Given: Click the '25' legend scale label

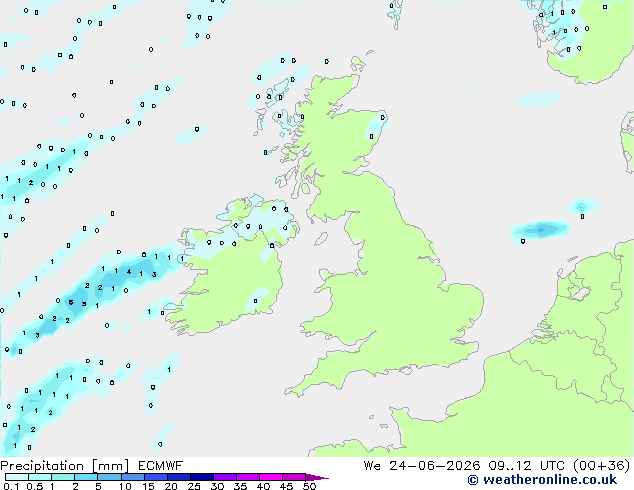Looking at the screenshot, I should tap(194, 486).
